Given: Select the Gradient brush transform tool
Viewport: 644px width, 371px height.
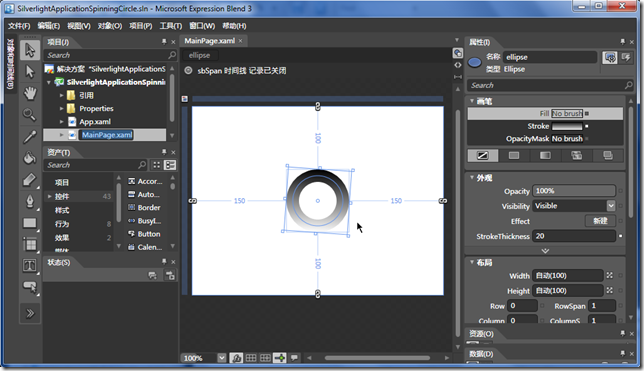Looking at the screenshot, I should point(30,180).
